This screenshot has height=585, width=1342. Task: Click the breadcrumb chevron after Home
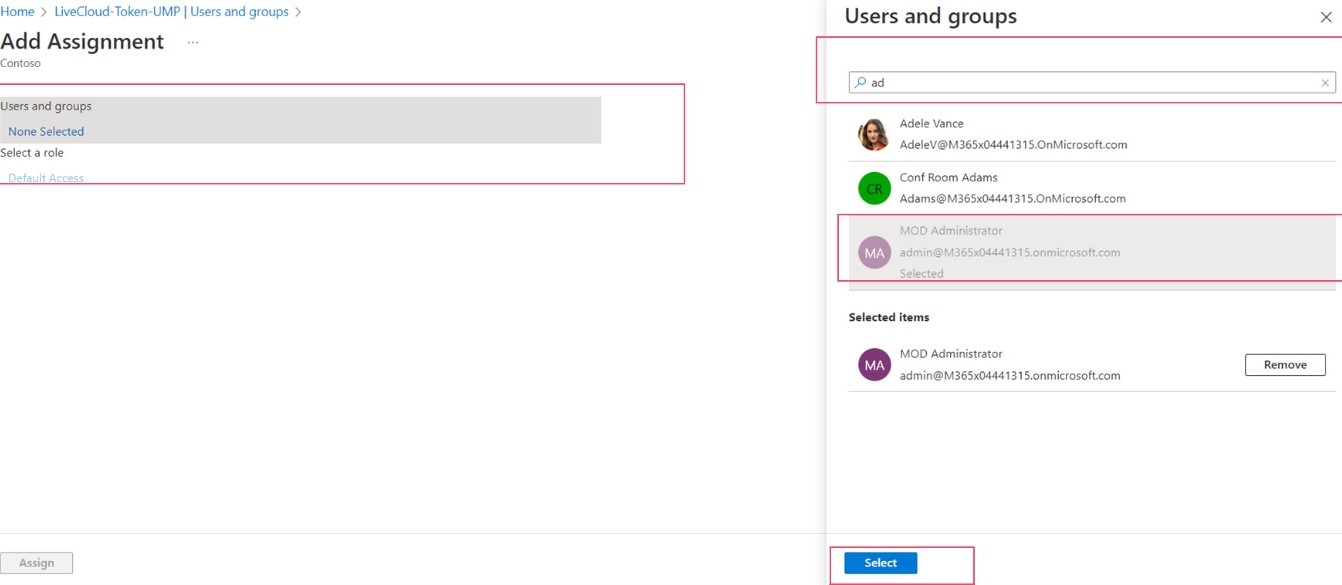(x=44, y=12)
